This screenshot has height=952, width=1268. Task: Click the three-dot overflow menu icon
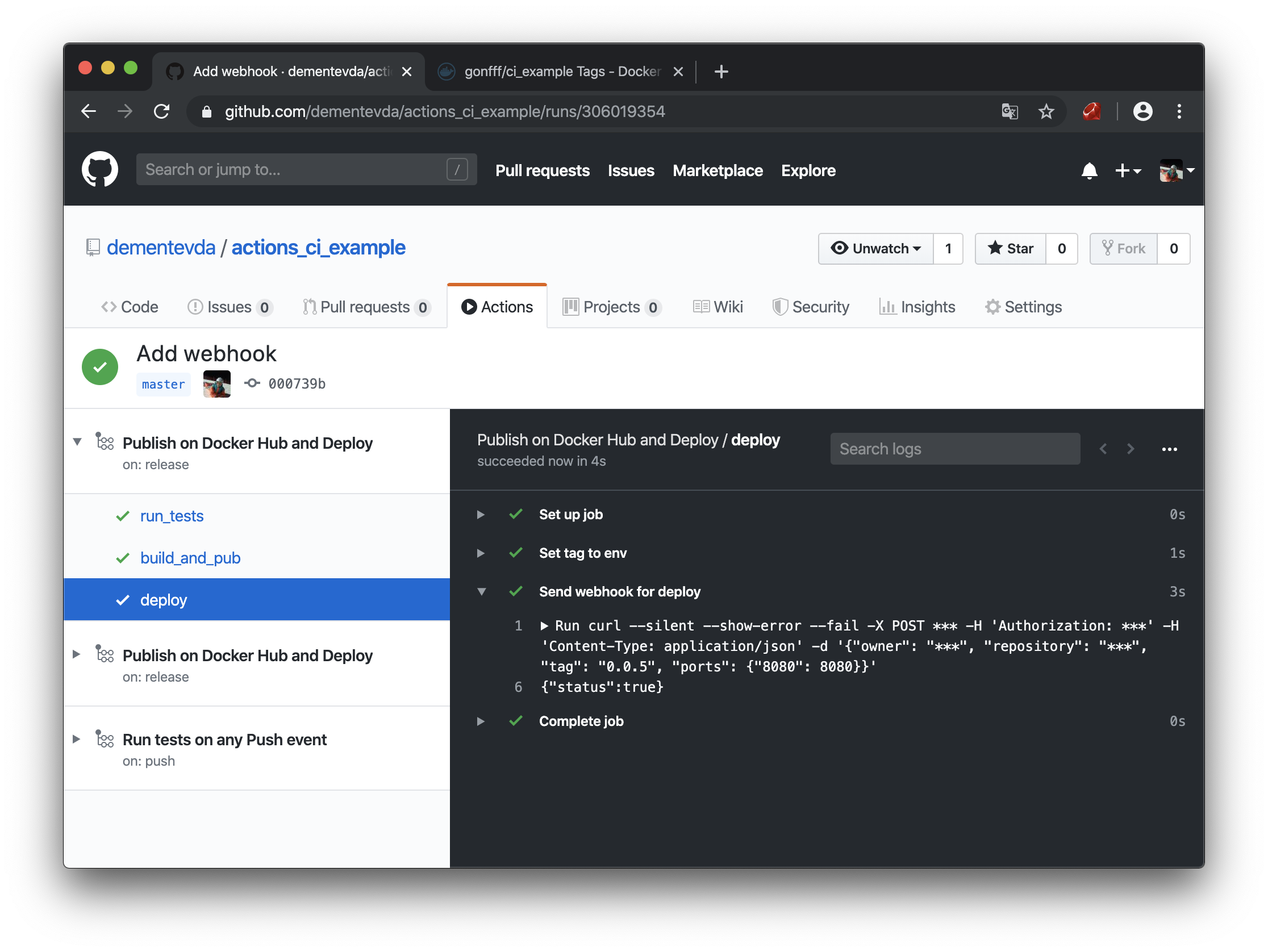(x=1170, y=447)
